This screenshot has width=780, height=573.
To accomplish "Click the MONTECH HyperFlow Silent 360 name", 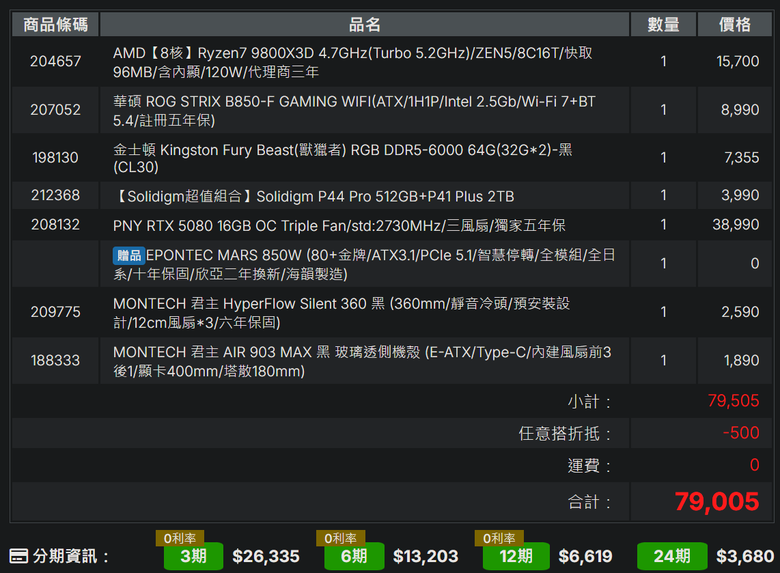I will (341, 313).
